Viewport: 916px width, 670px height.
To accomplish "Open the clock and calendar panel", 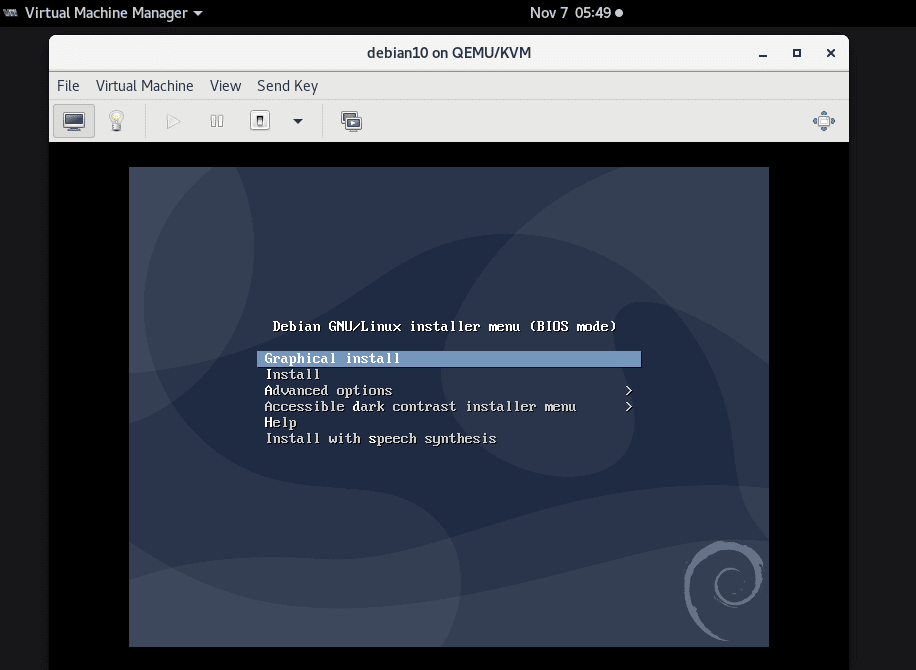I will coord(576,13).
